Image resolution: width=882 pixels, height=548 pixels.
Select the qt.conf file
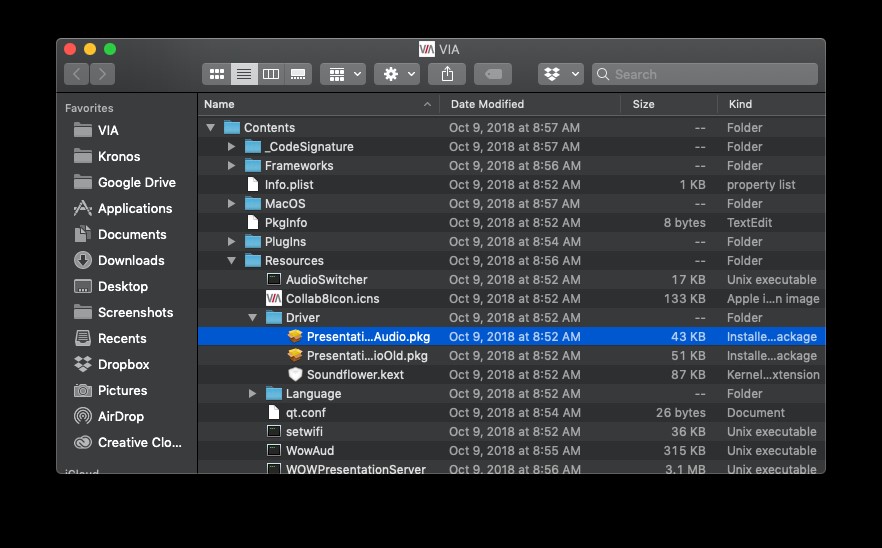coord(511,413)
